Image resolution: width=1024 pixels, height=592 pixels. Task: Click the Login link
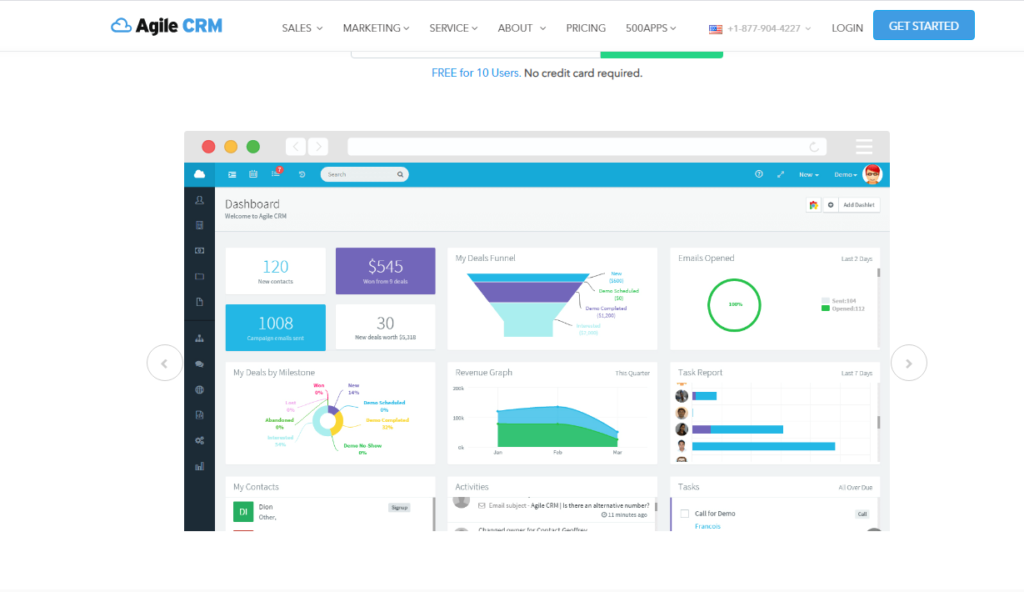coord(847,28)
